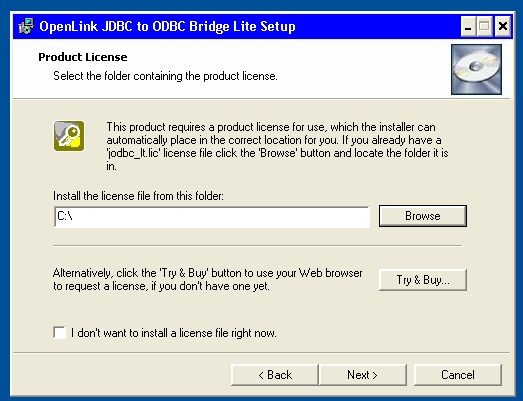Click the yellow key license icon

click(x=69, y=136)
